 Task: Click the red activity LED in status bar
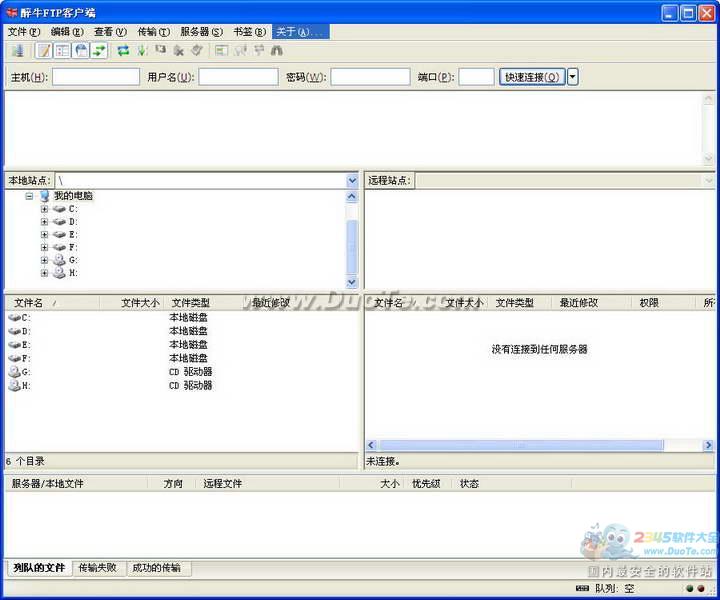point(701,588)
